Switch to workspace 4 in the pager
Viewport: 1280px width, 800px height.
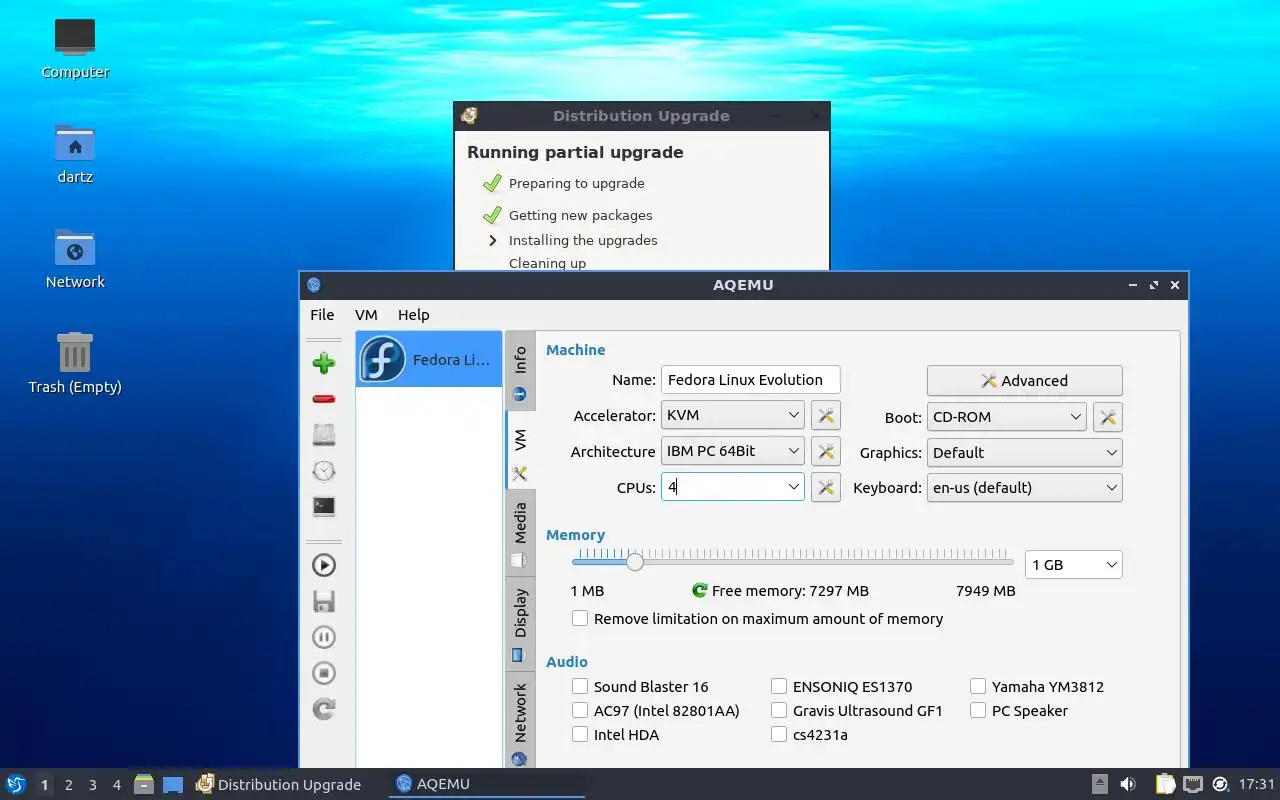tap(117, 785)
